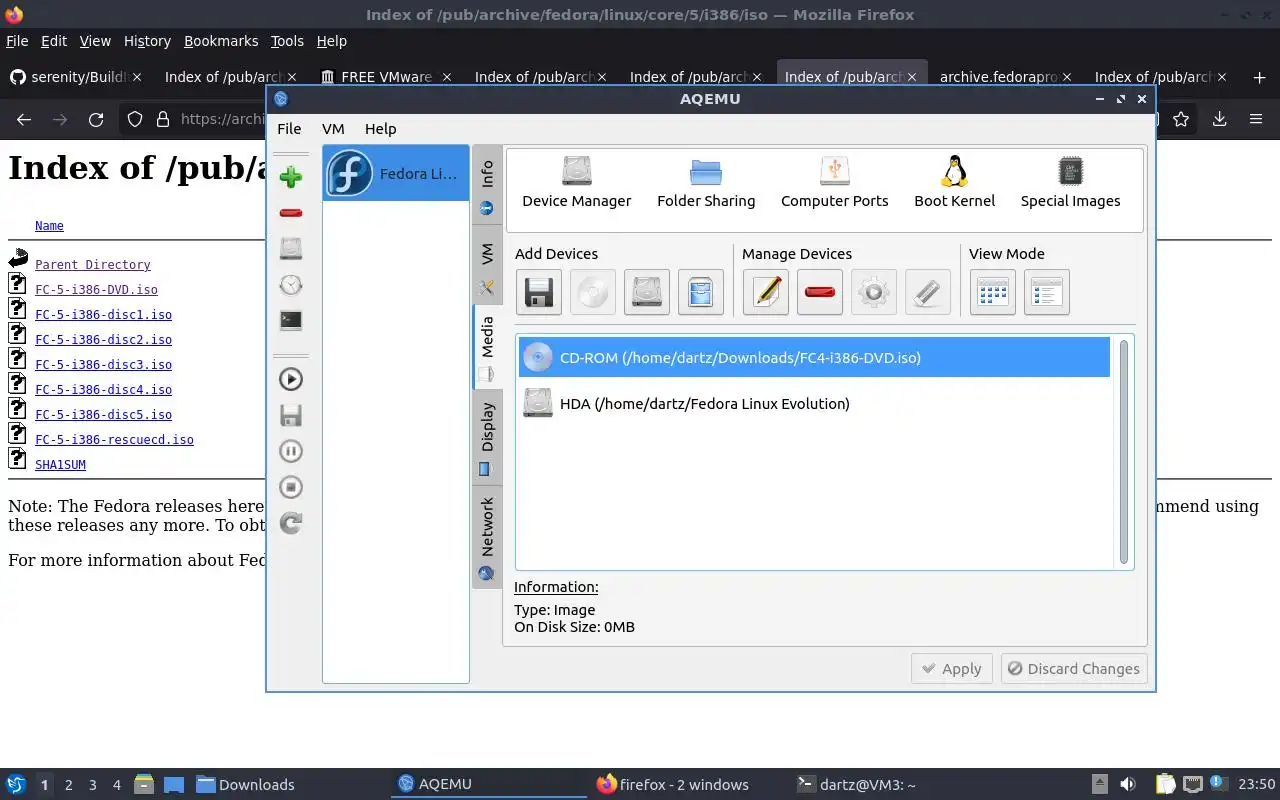Add a floppy device
The height and width of the screenshot is (800, 1280).
coord(539,293)
